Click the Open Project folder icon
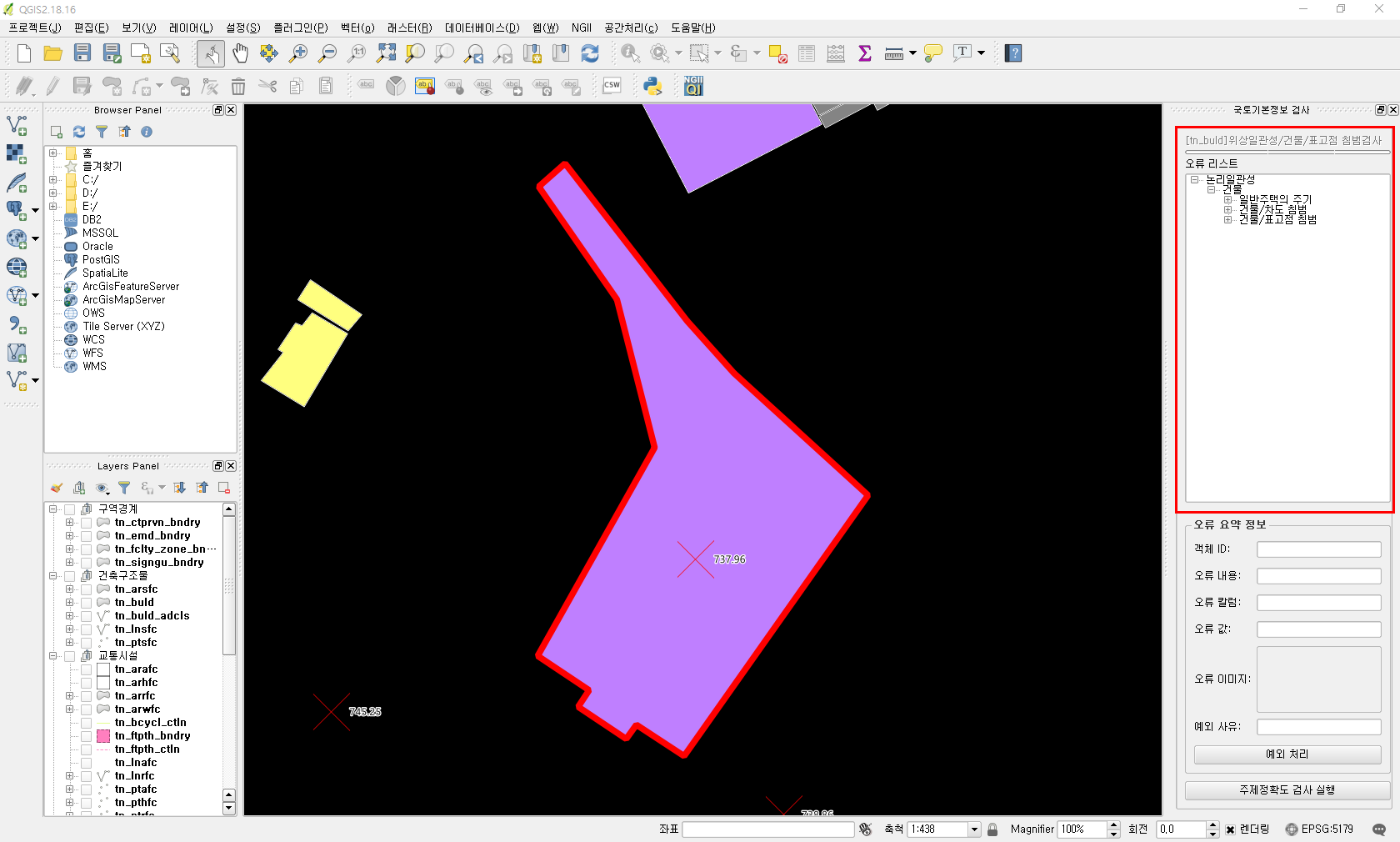1400x842 pixels. point(52,53)
